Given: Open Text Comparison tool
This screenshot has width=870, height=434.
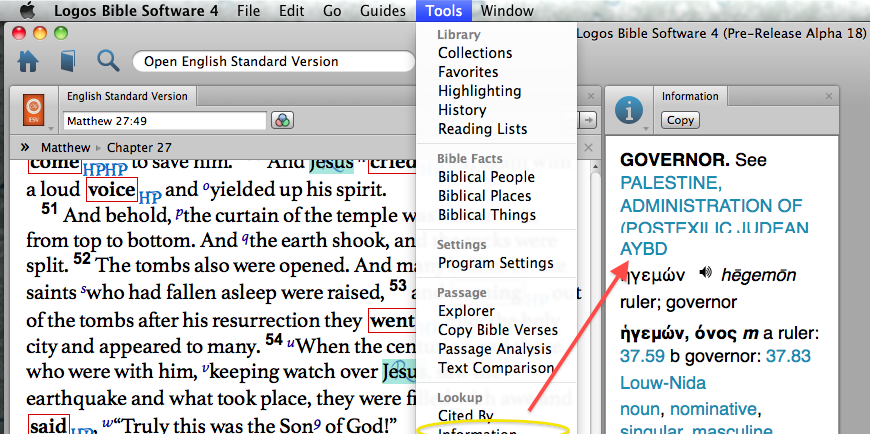Looking at the screenshot, I should (x=496, y=367).
